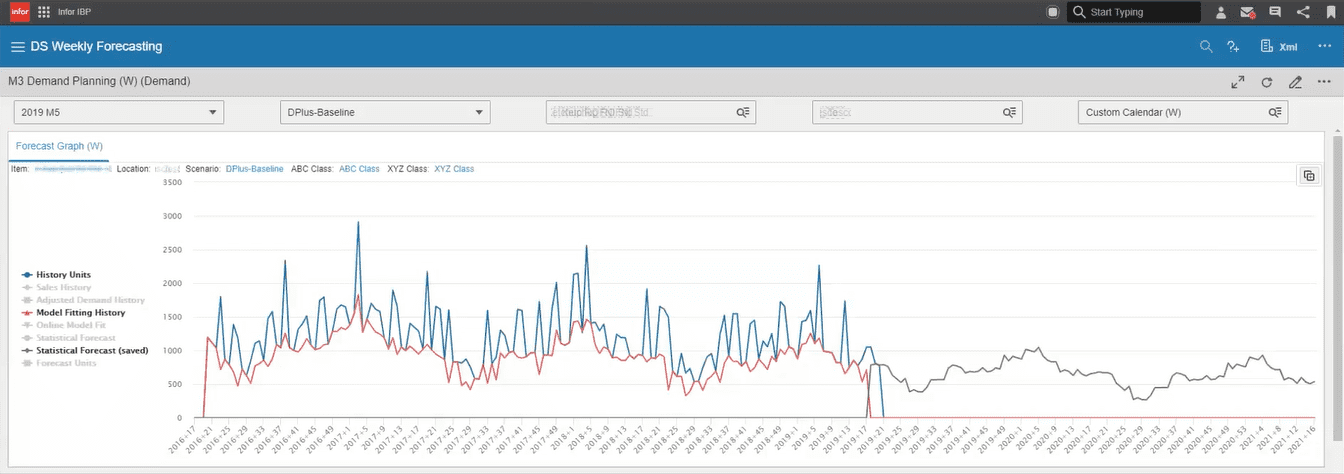Open the bookmark icon
1344x474 pixels.
tap(1331, 12)
